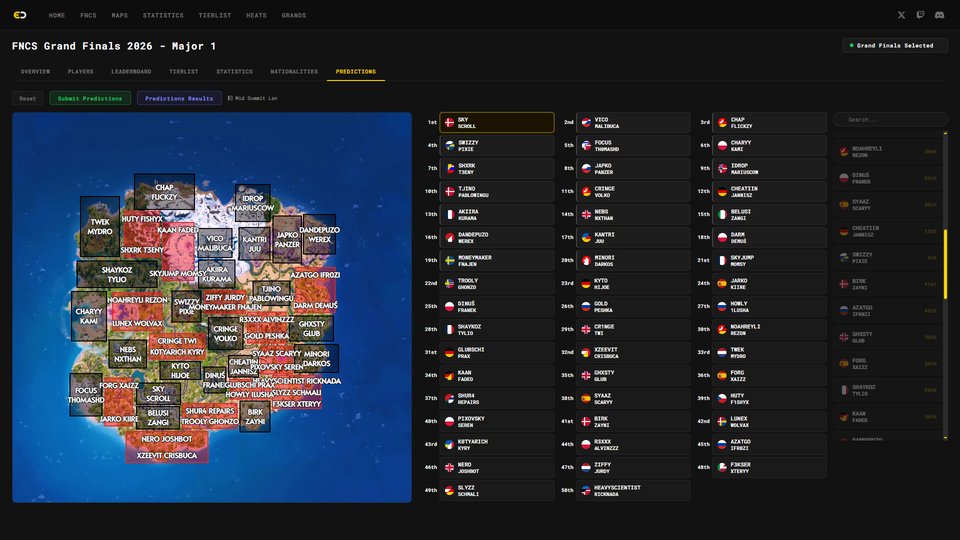960x540 pixels.
Task: Open the X (Twitter) link icon
Action: pyautogui.click(x=901, y=15)
